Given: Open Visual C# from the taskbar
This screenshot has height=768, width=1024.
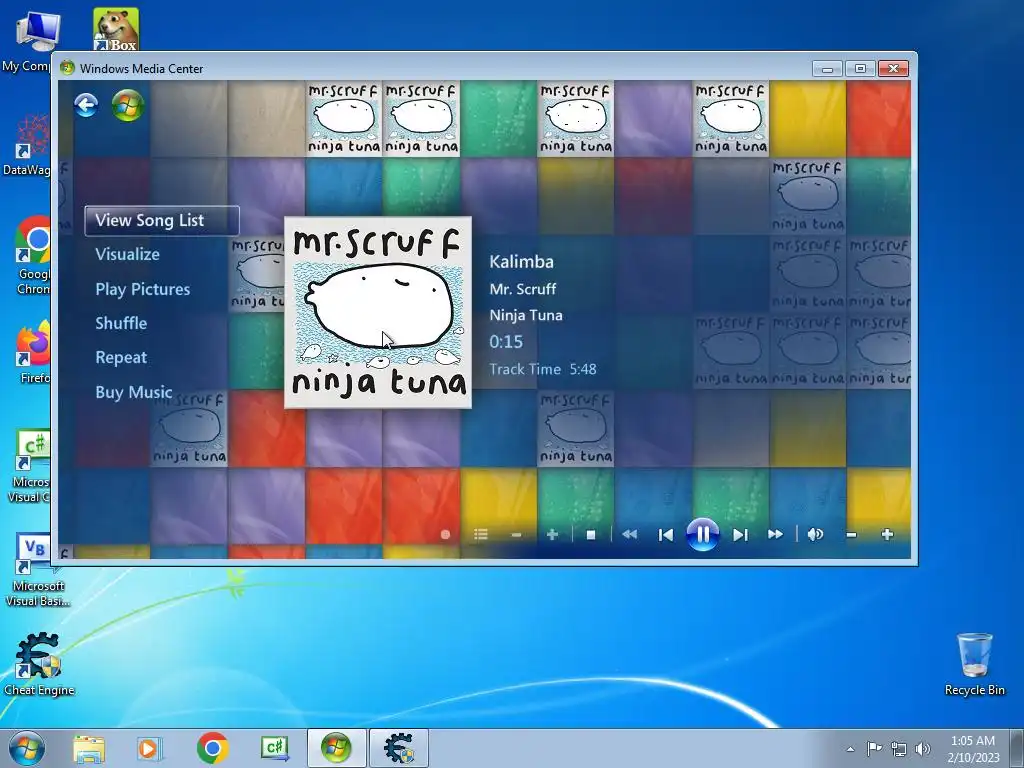Looking at the screenshot, I should tap(274, 748).
